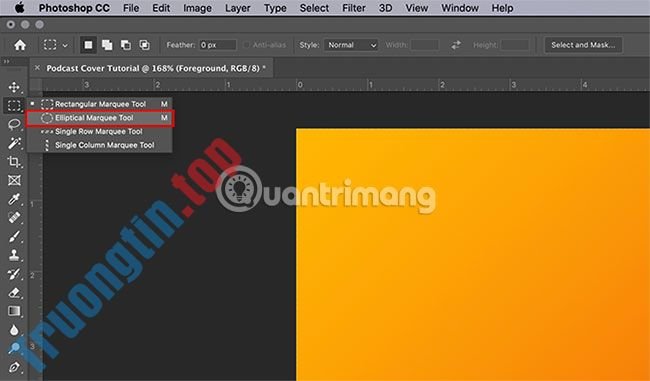The height and width of the screenshot is (381, 650).
Task: Select the Crop tool
Action: point(14,162)
